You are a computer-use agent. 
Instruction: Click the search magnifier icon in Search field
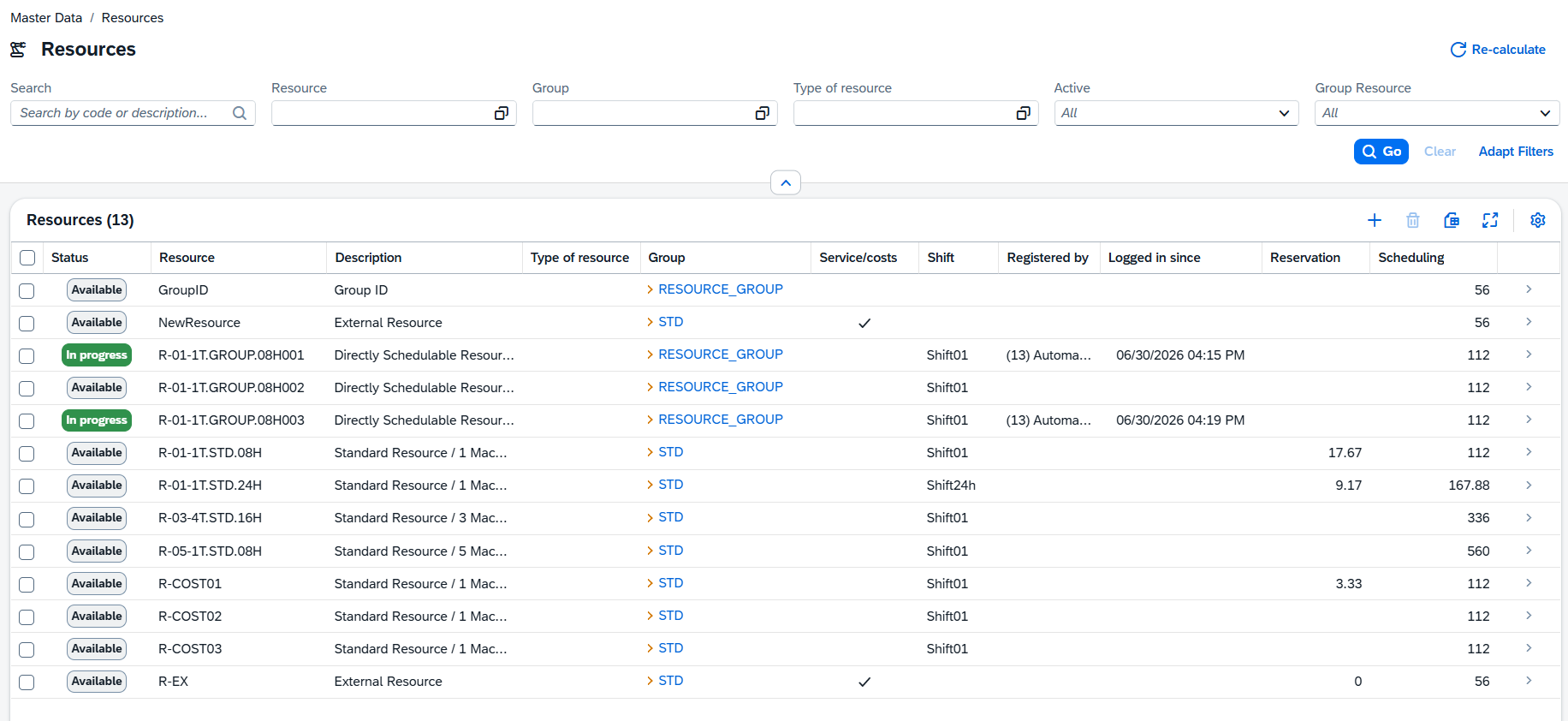pyautogui.click(x=240, y=113)
